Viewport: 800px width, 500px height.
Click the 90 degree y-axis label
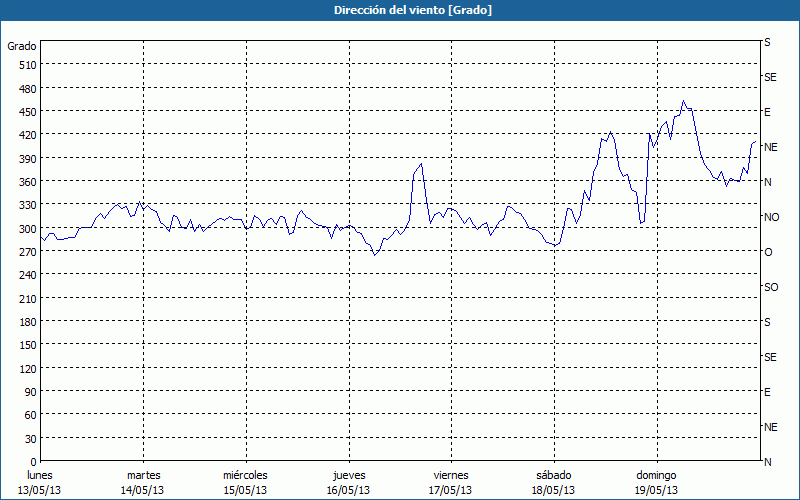coord(29,392)
